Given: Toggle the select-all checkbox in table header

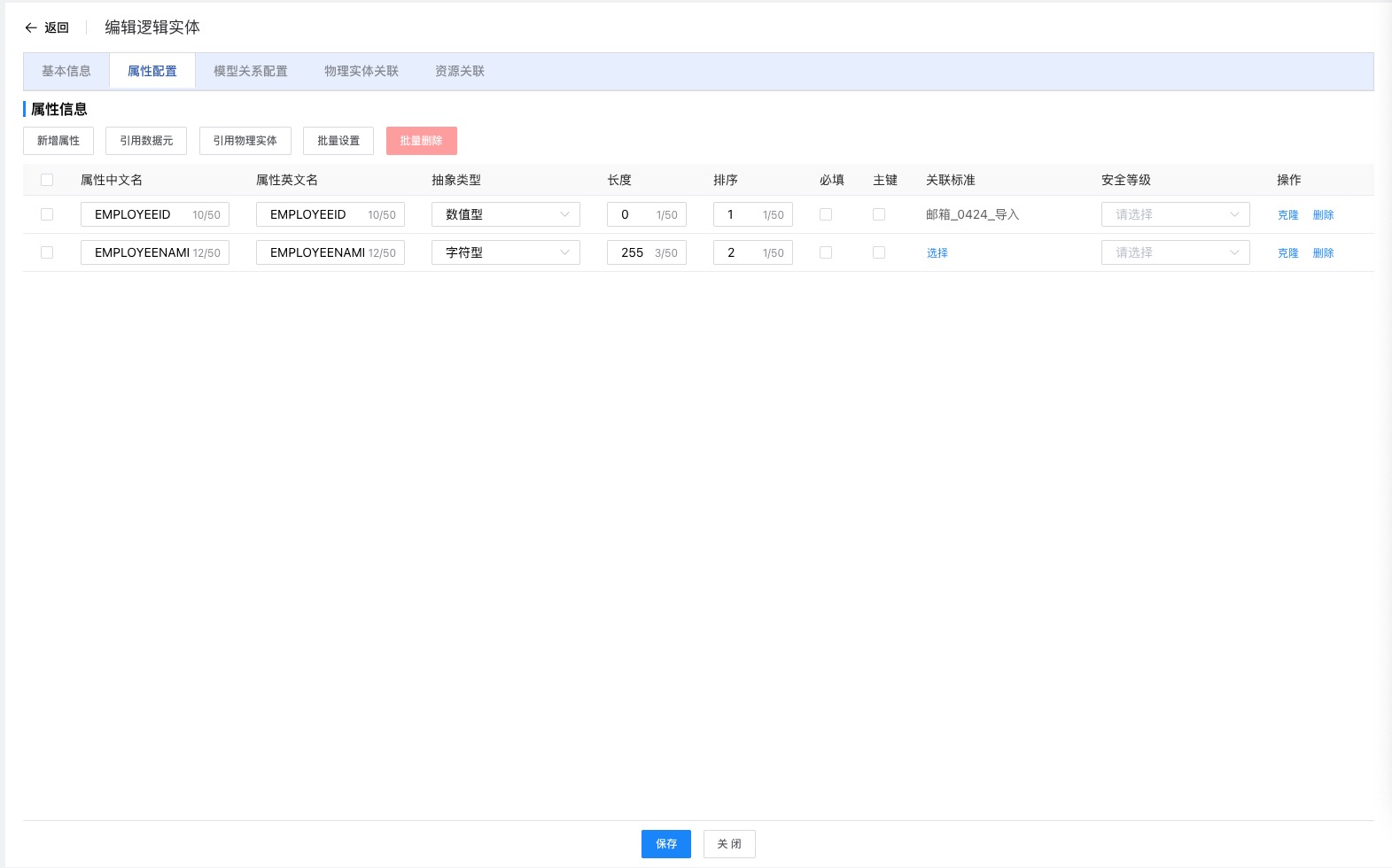Looking at the screenshot, I should (x=47, y=180).
